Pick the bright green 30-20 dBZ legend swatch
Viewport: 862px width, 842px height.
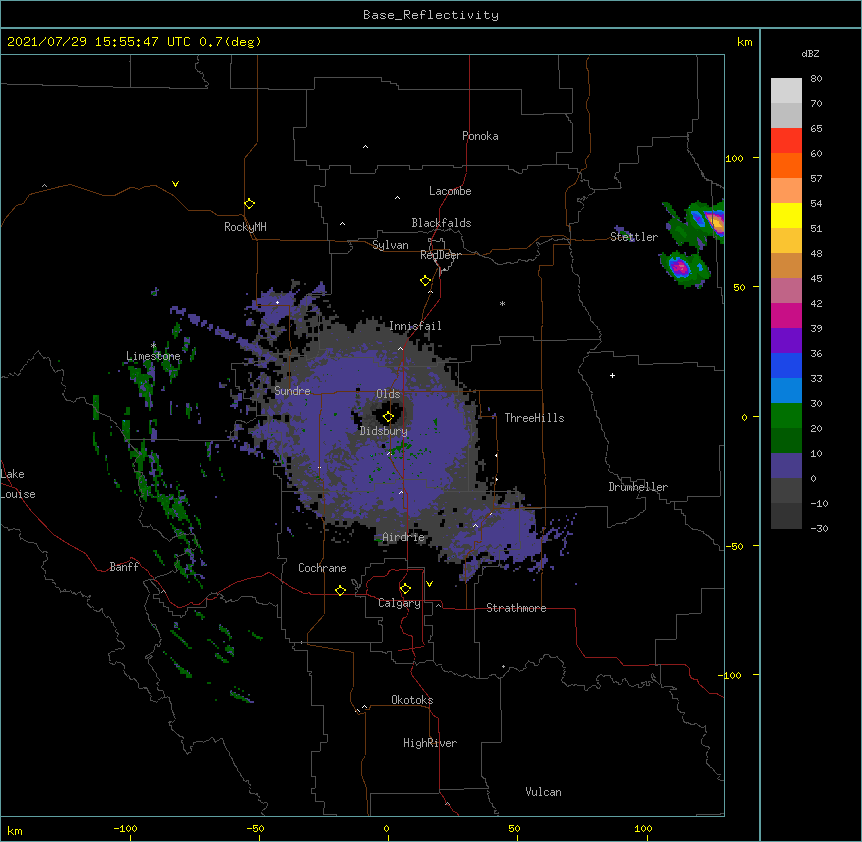coord(786,416)
